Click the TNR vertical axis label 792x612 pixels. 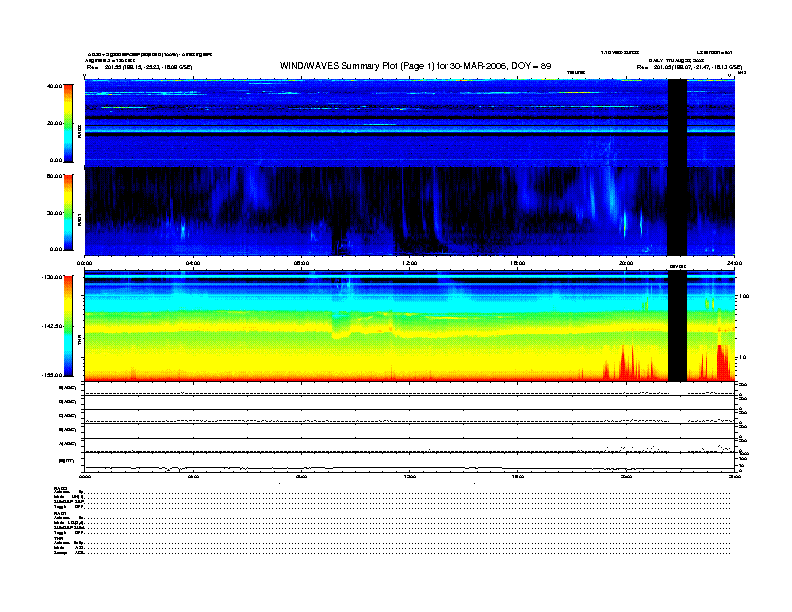tap(79, 341)
